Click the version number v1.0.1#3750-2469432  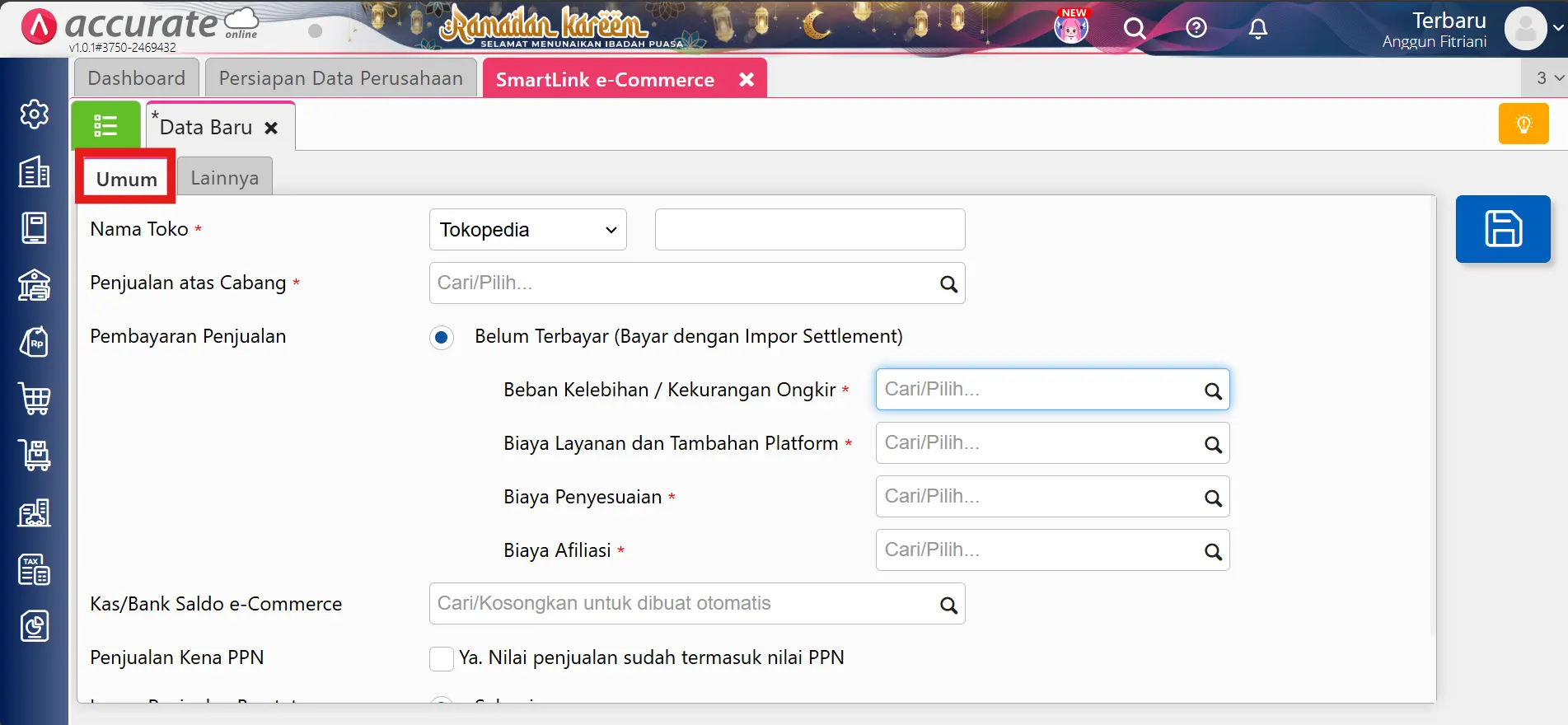pos(123,48)
